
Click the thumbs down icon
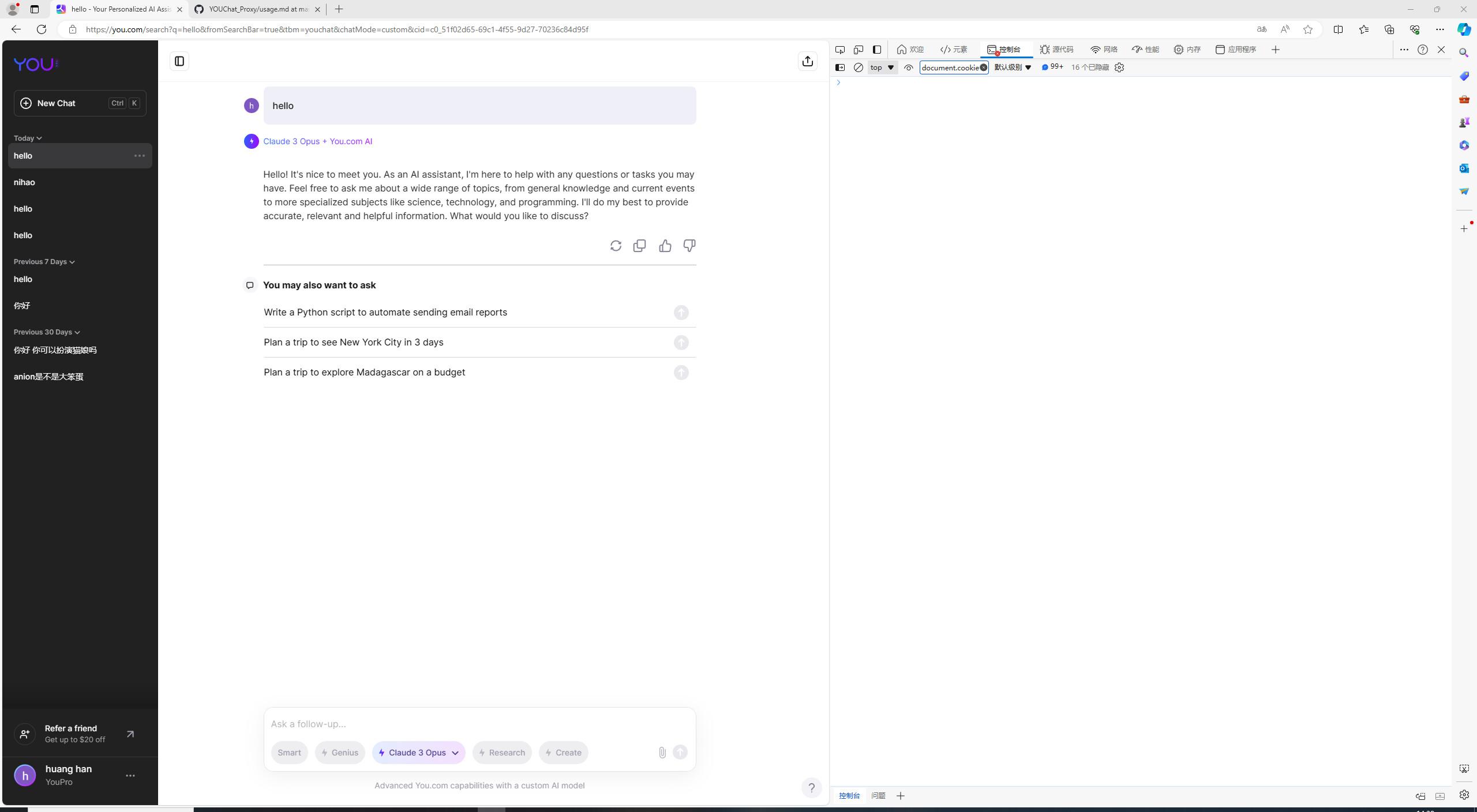[689, 246]
